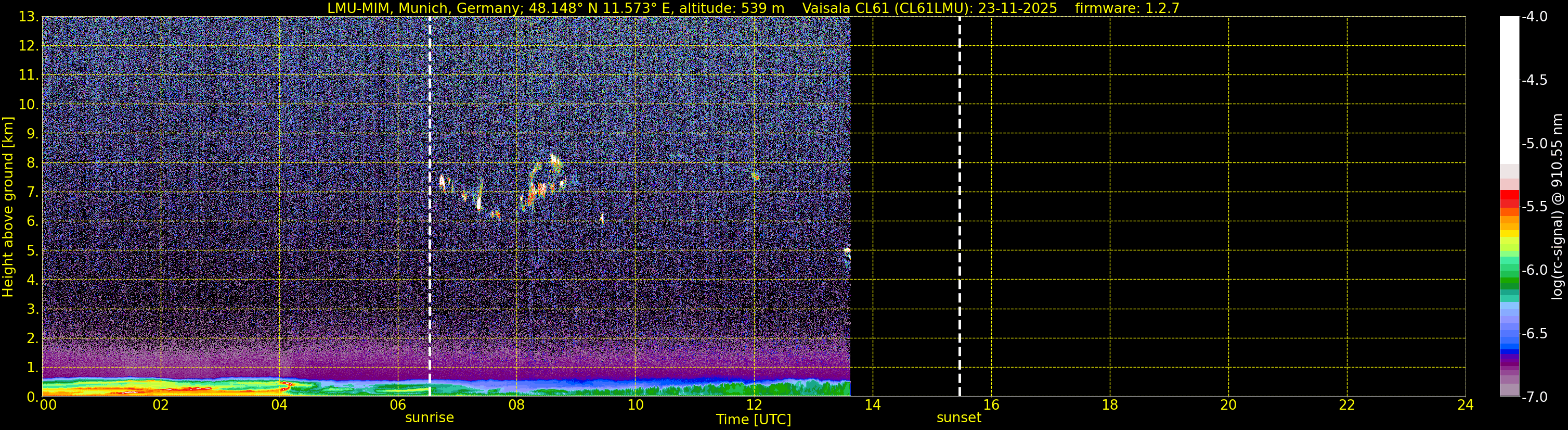Click the 13 tick on height axis

coord(28,17)
